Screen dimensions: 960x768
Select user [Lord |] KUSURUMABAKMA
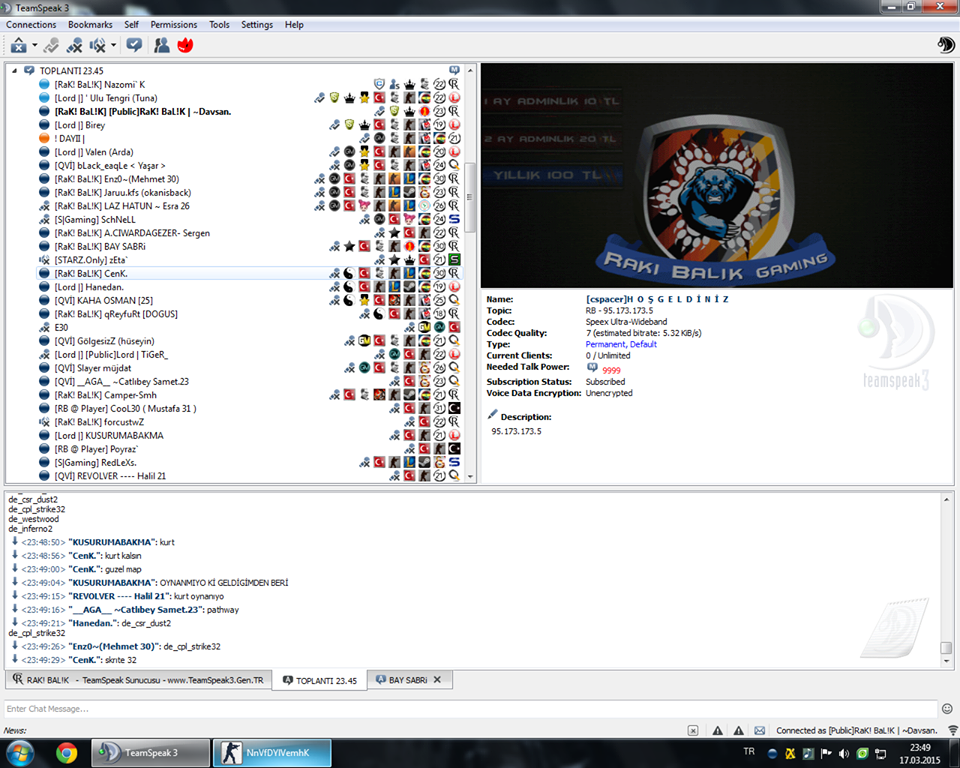[x=109, y=435]
